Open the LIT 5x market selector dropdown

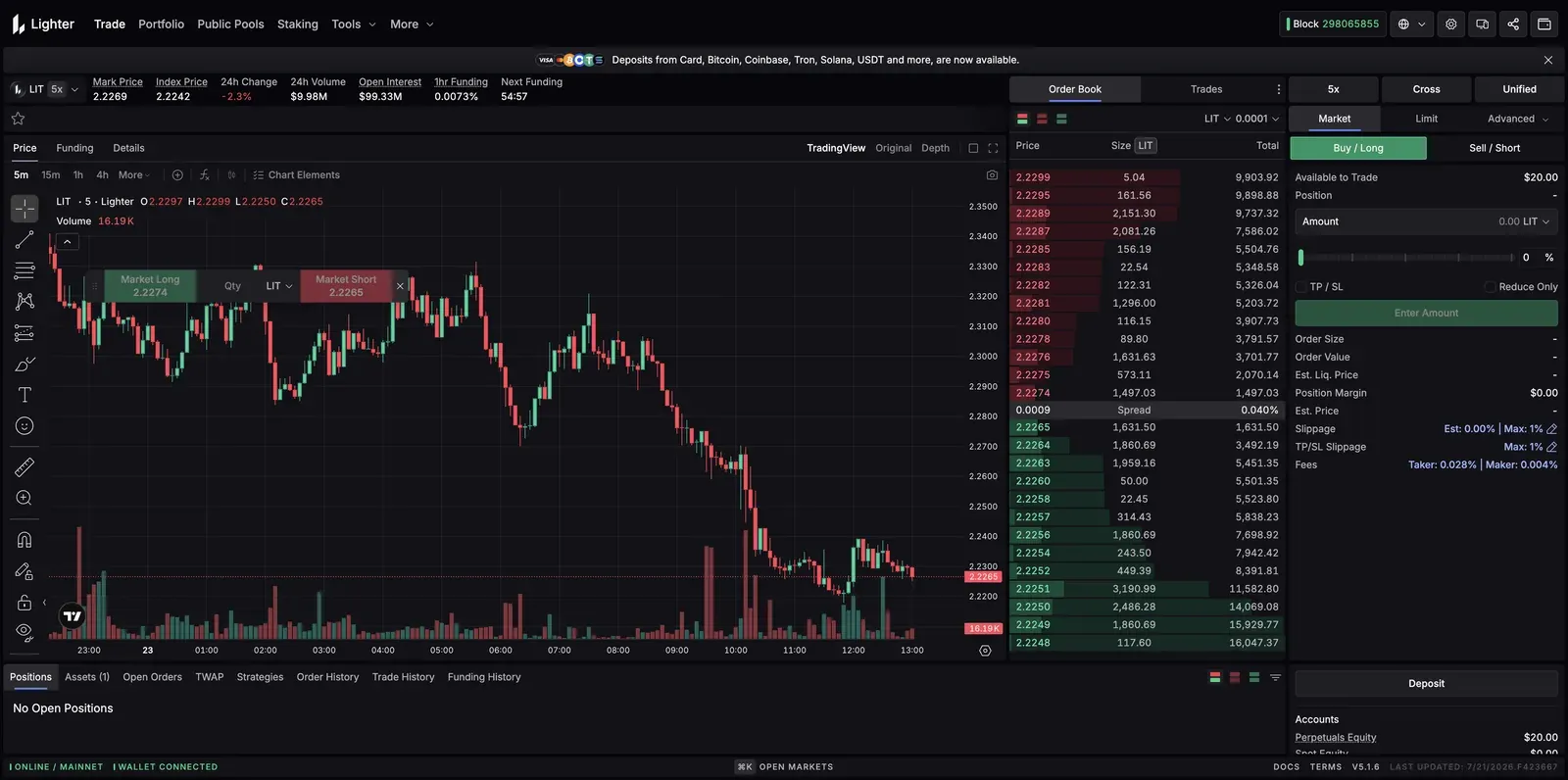point(45,89)
